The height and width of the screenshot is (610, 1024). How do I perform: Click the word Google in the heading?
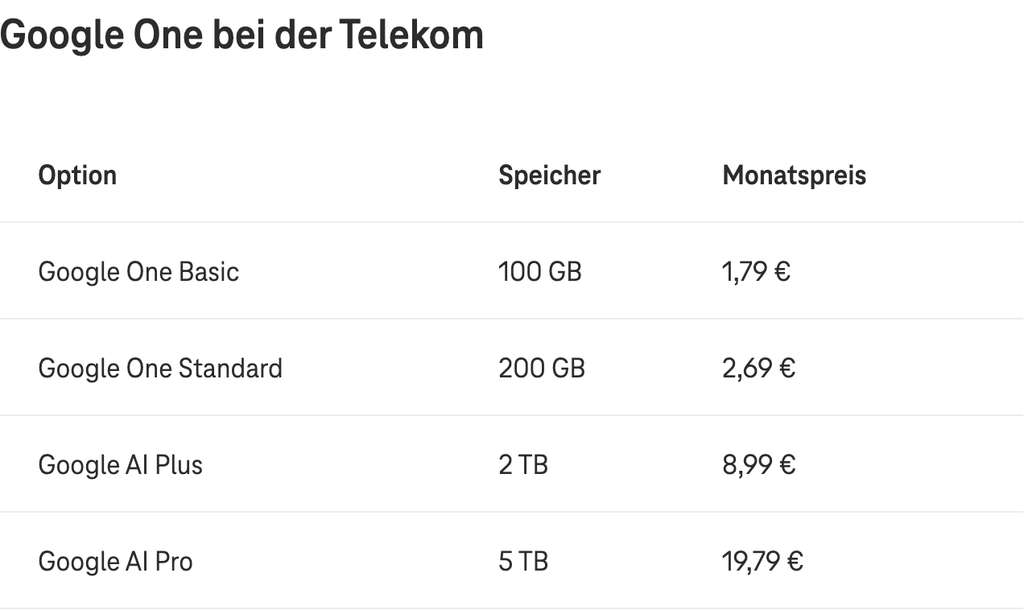point(62,37)
